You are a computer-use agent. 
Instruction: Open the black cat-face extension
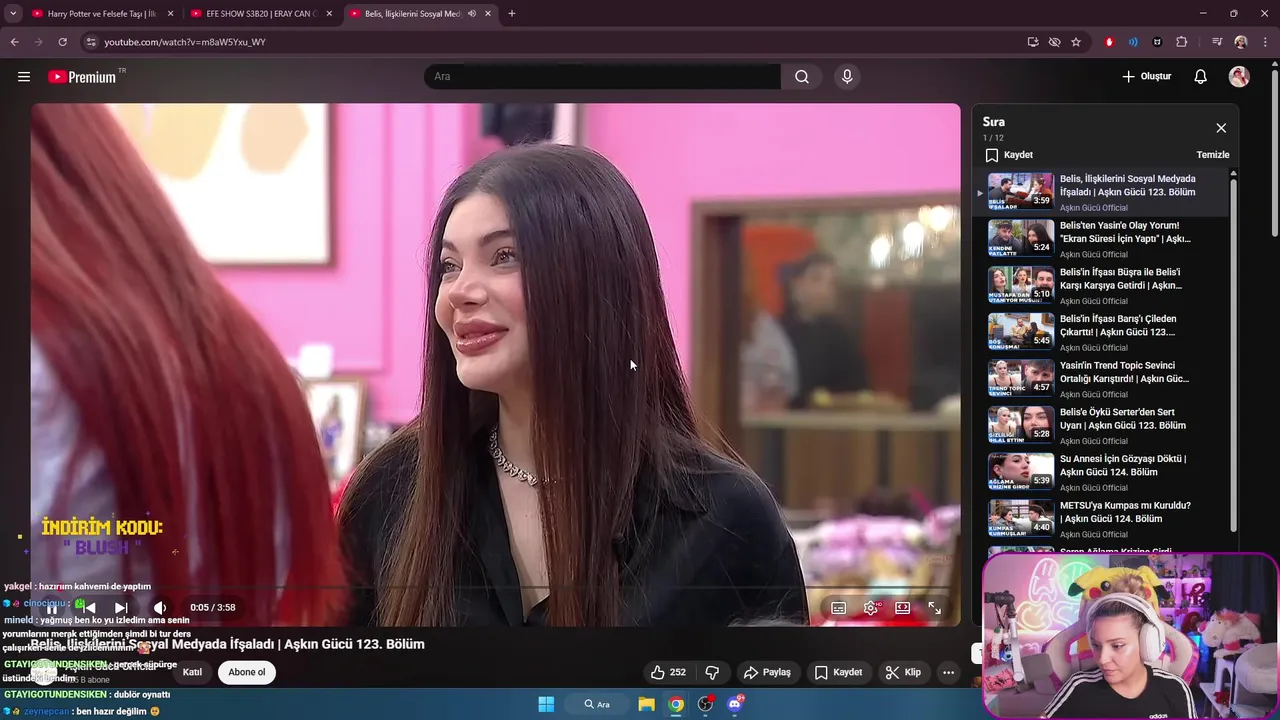pos(1157,42)
